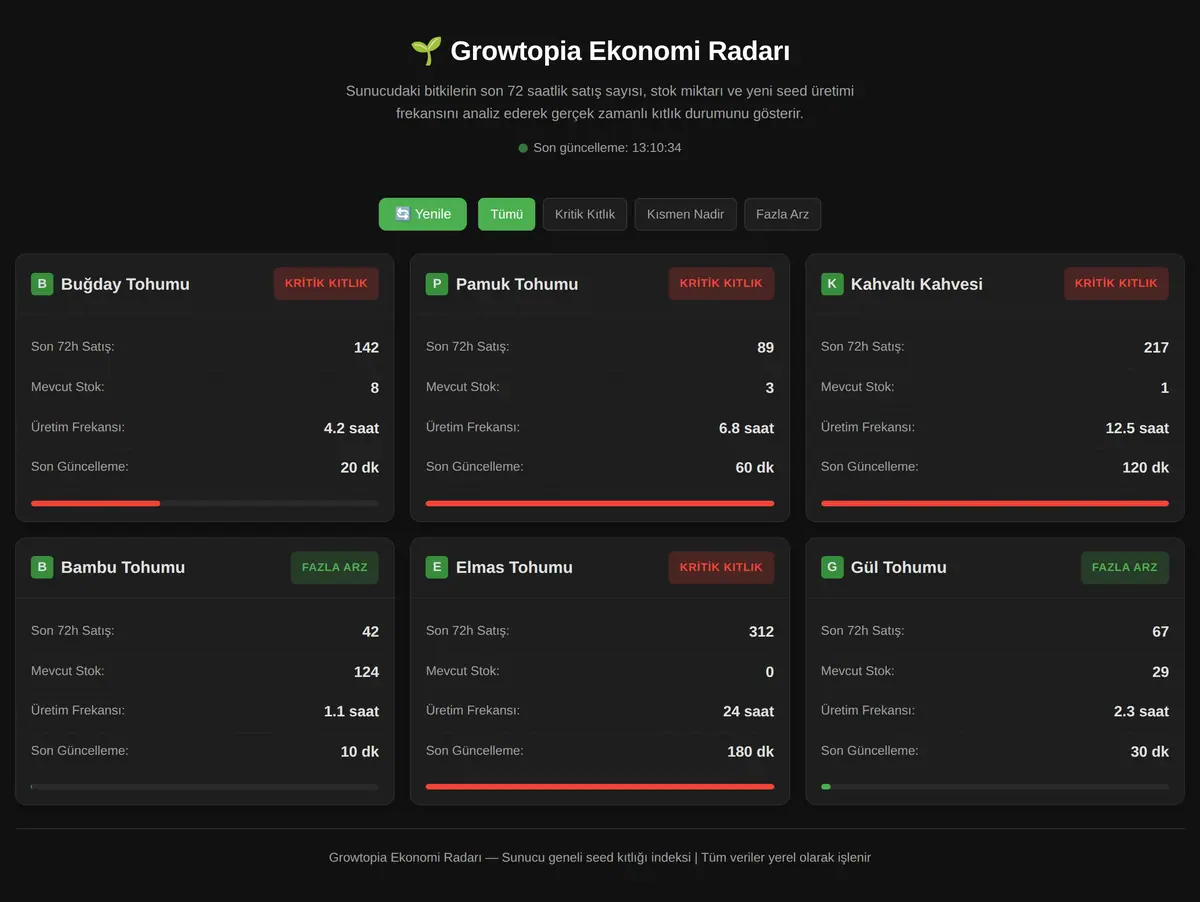Click the B icon next to Bambu Tohumu
The width and height of the screenshot is (1200, 902).
click(x=42, y=567)
